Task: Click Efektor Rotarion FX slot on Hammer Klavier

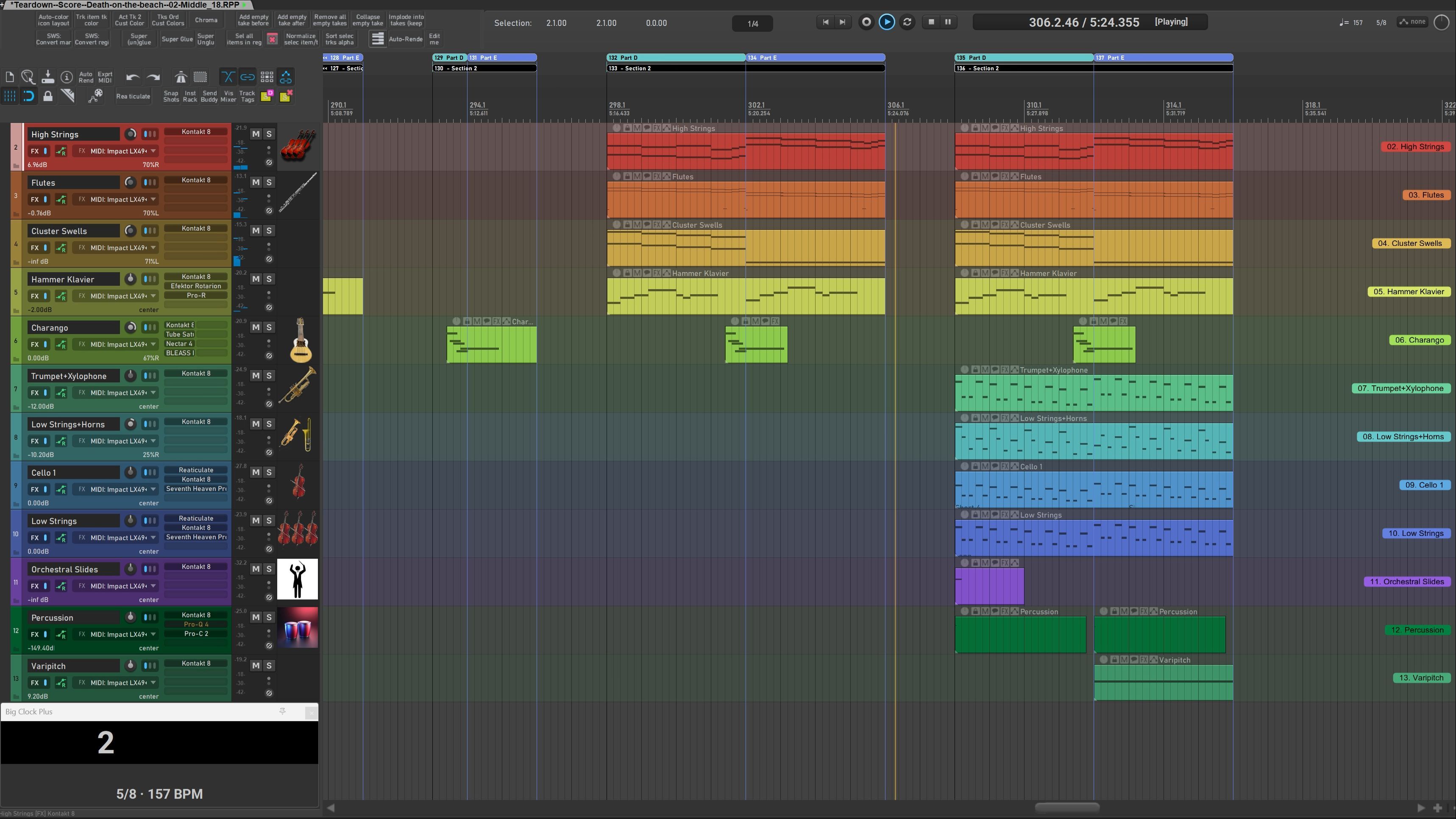Action: pos(196,286)
